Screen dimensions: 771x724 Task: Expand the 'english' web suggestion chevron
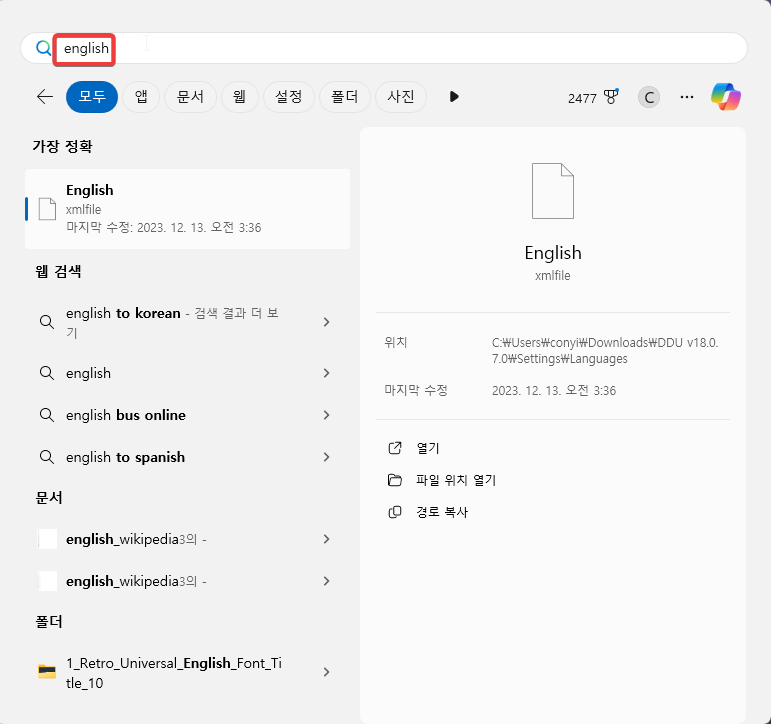326,373
